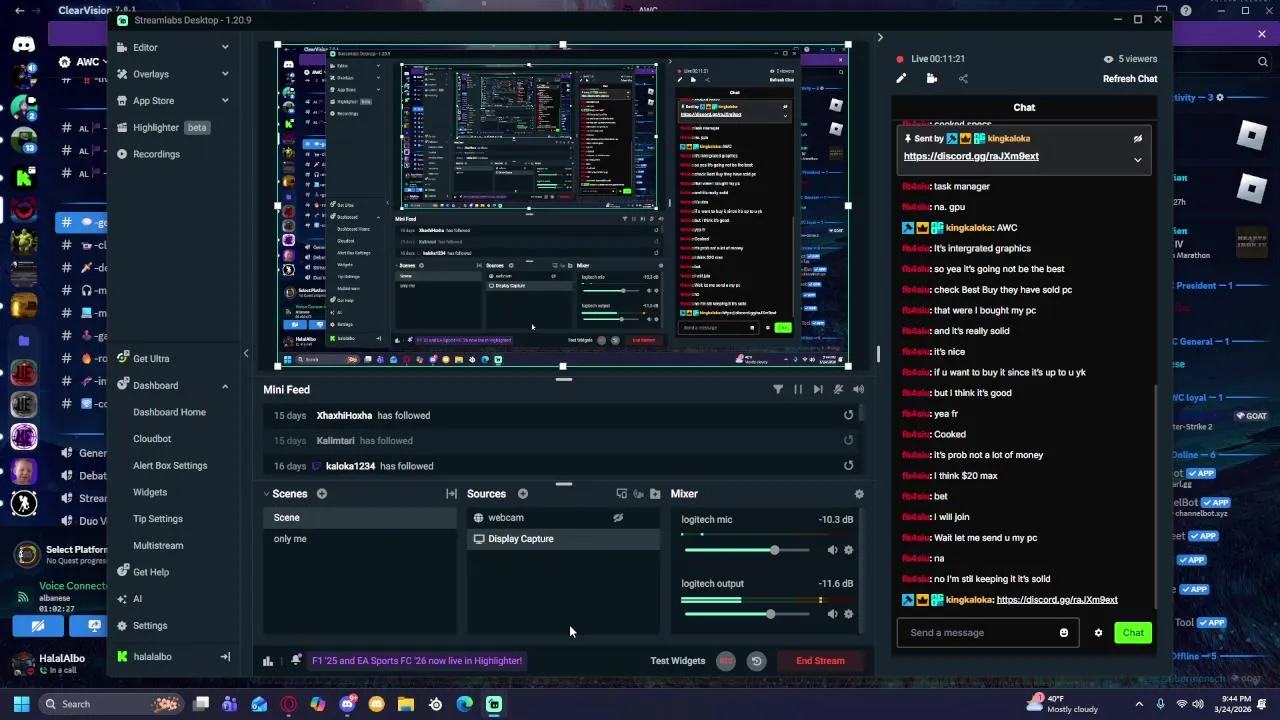Open scene transitions icon in Scenes panel

(451, 493)
